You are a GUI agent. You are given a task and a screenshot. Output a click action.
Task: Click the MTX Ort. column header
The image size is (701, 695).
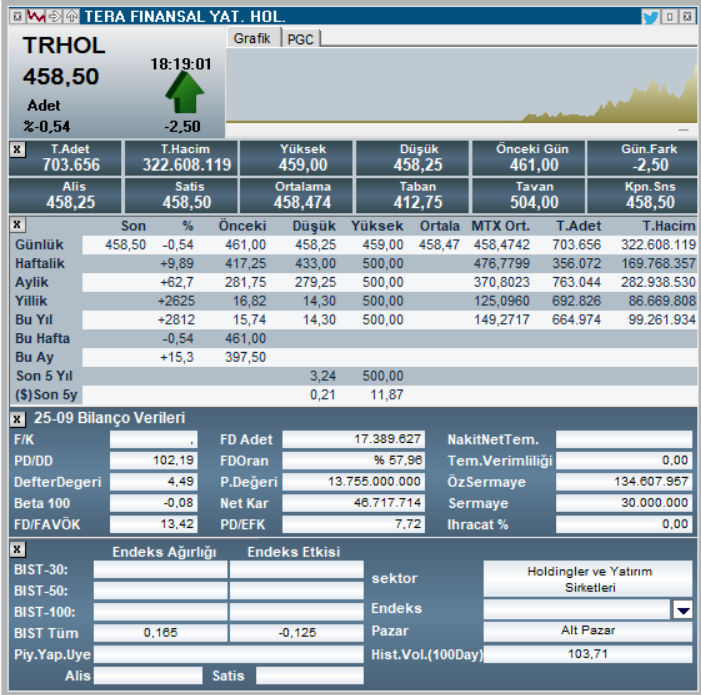501,226
